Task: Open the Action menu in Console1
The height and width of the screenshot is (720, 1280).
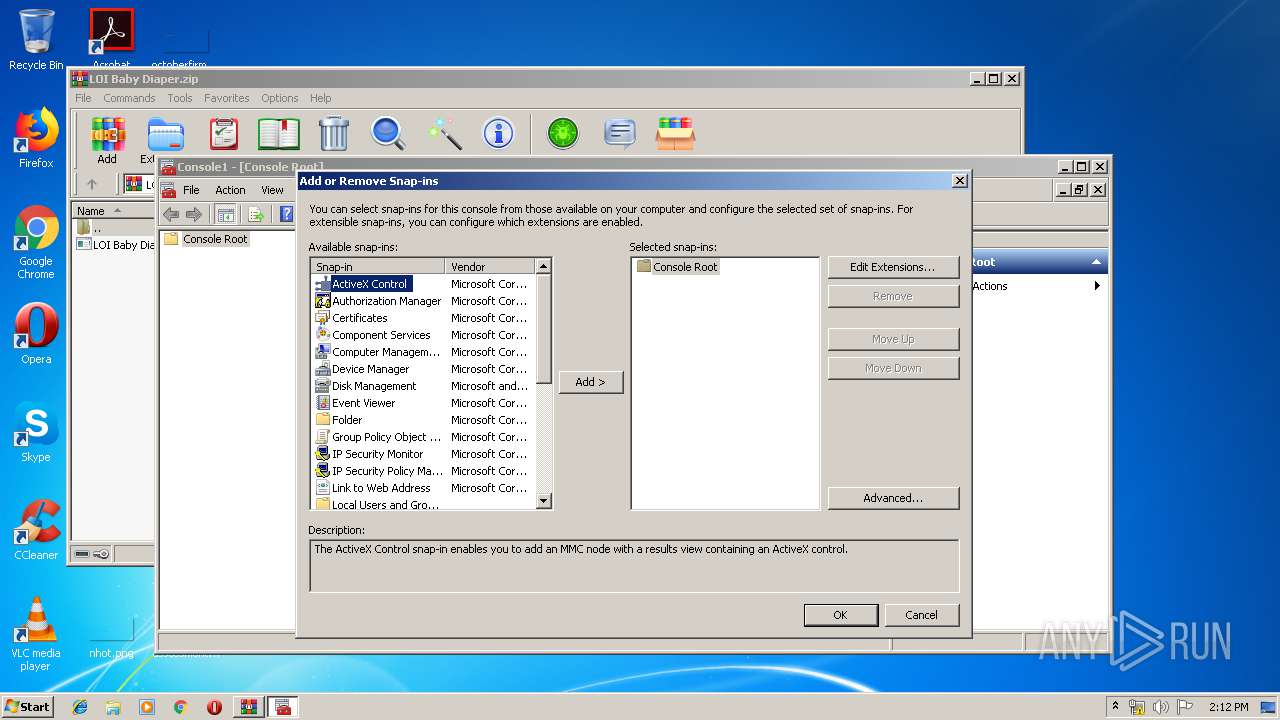Action: 230,190
